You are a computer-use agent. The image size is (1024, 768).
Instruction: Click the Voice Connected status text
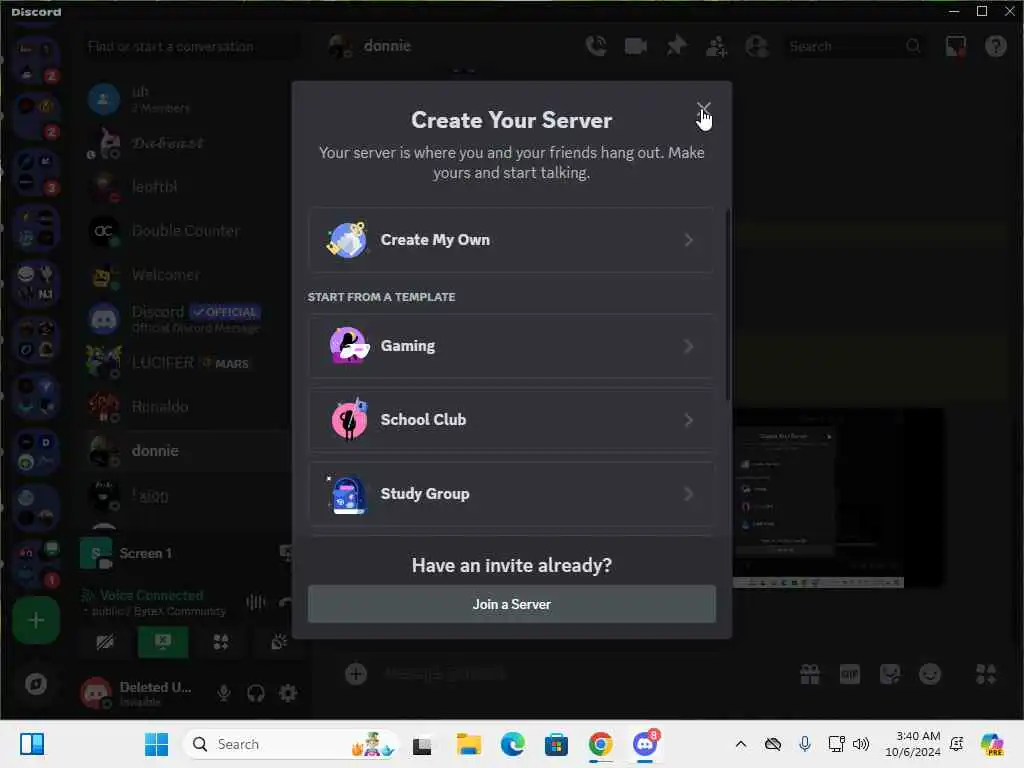coord(152,596)
